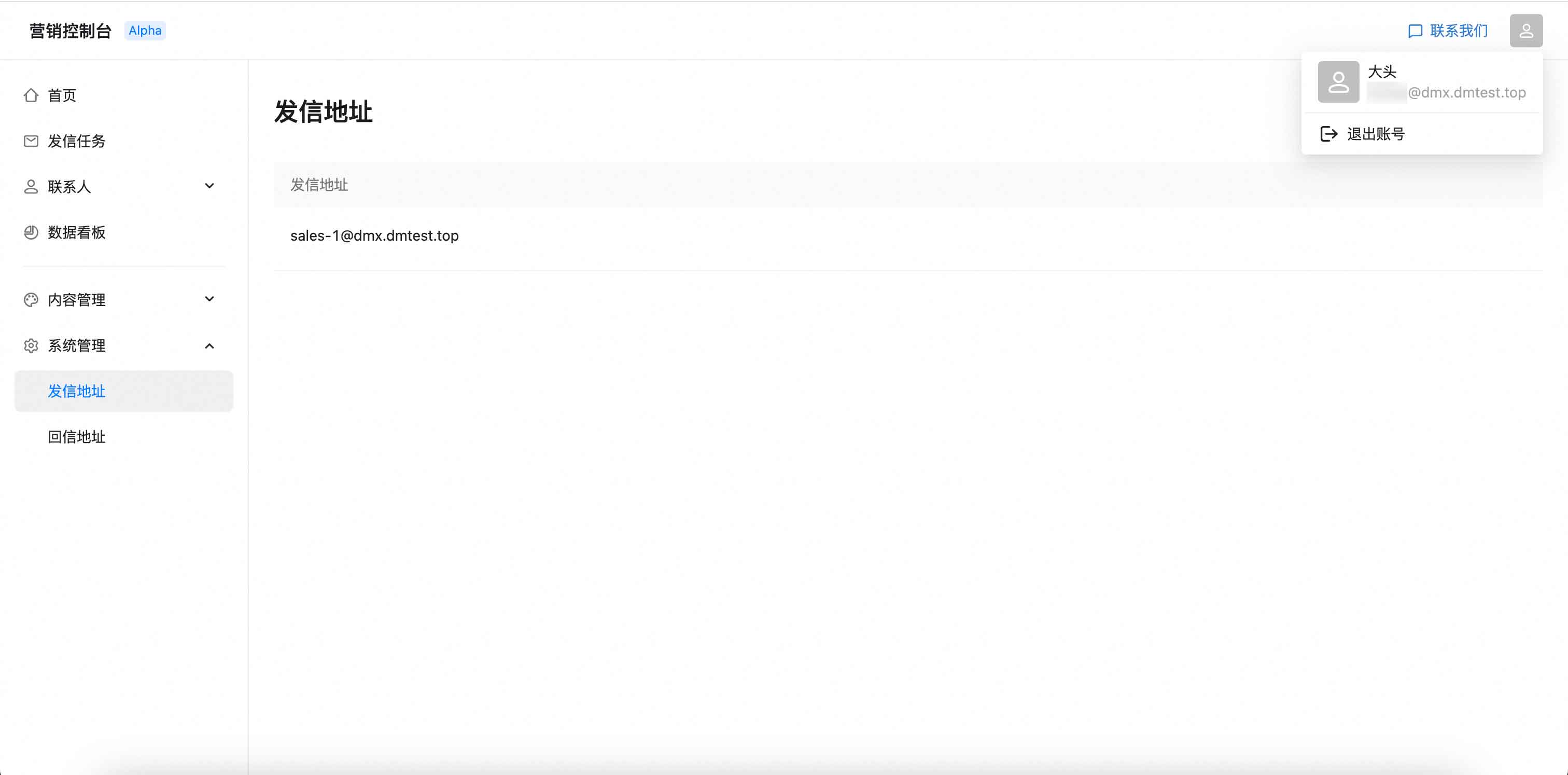1568x775 pixels.
Task: Open the 回信地址 submenu item
Action: coord(77,437)
